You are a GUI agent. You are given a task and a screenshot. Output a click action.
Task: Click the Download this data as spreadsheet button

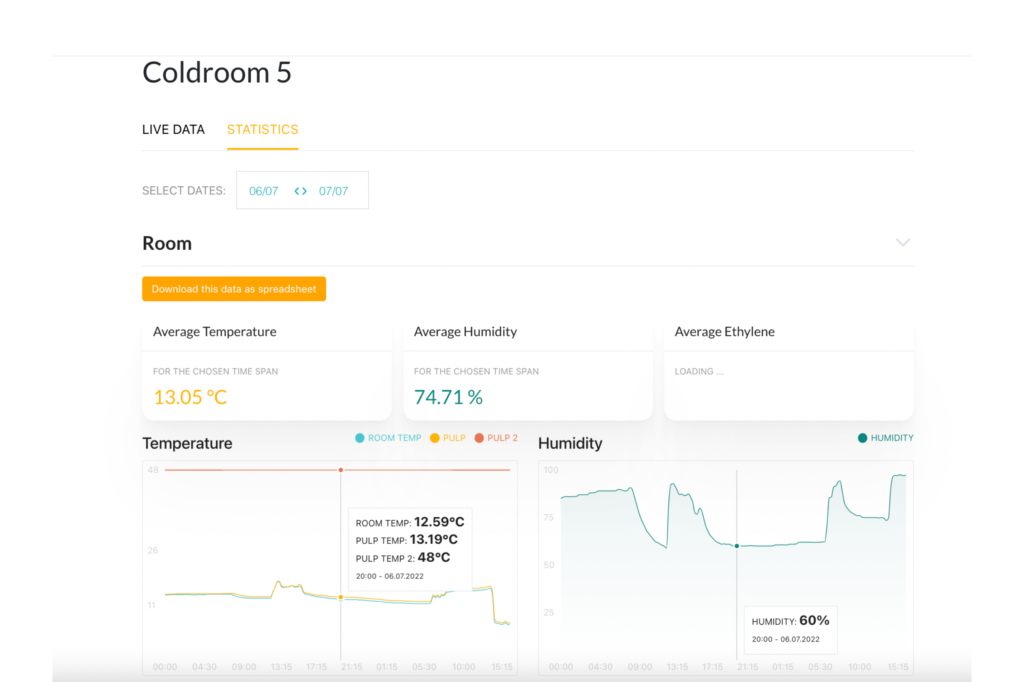[234, 289]
